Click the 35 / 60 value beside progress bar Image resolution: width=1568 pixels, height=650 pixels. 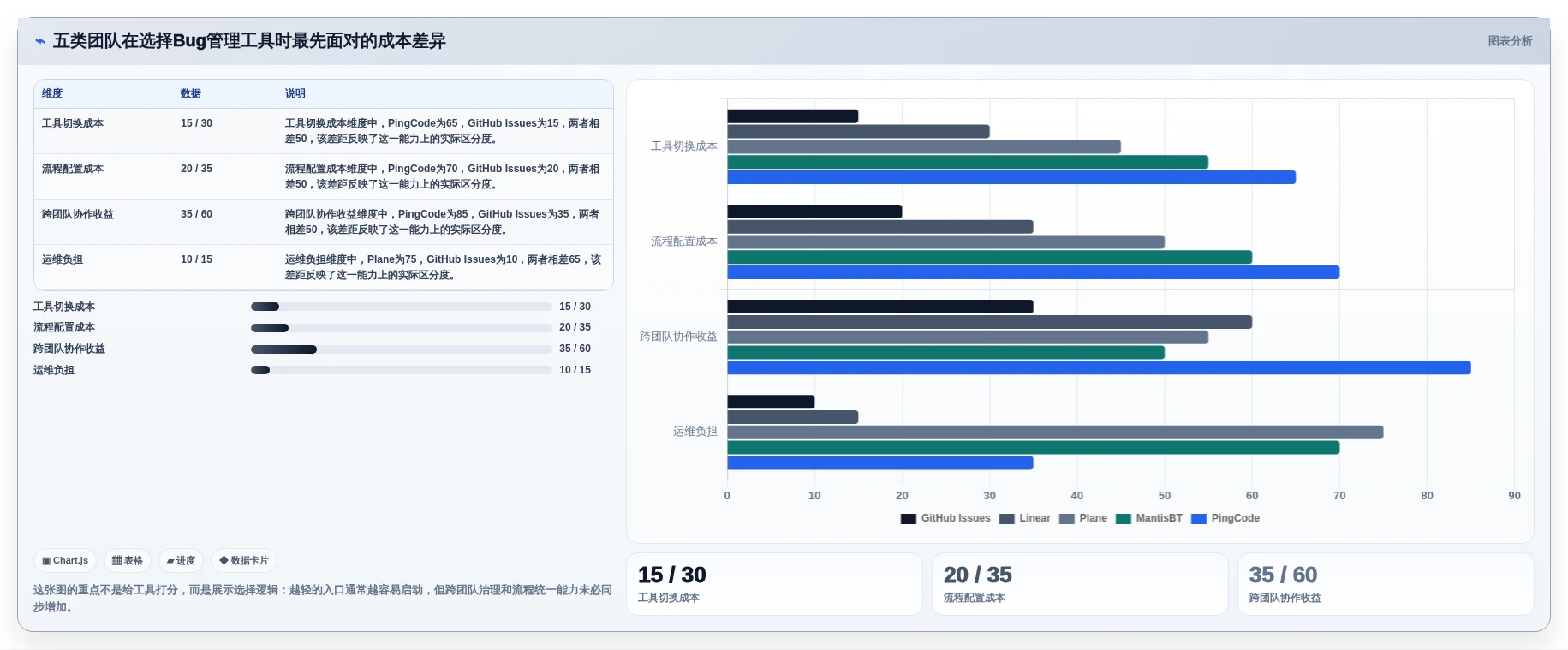(x=575, y=349)
